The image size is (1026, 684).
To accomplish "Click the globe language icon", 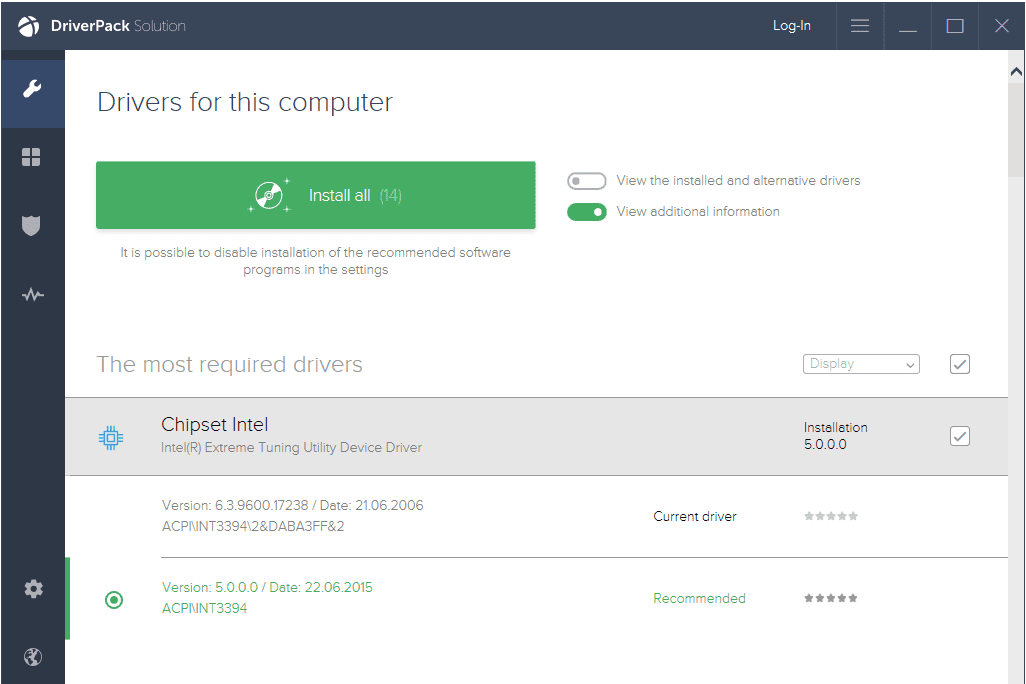I will 33,657.
